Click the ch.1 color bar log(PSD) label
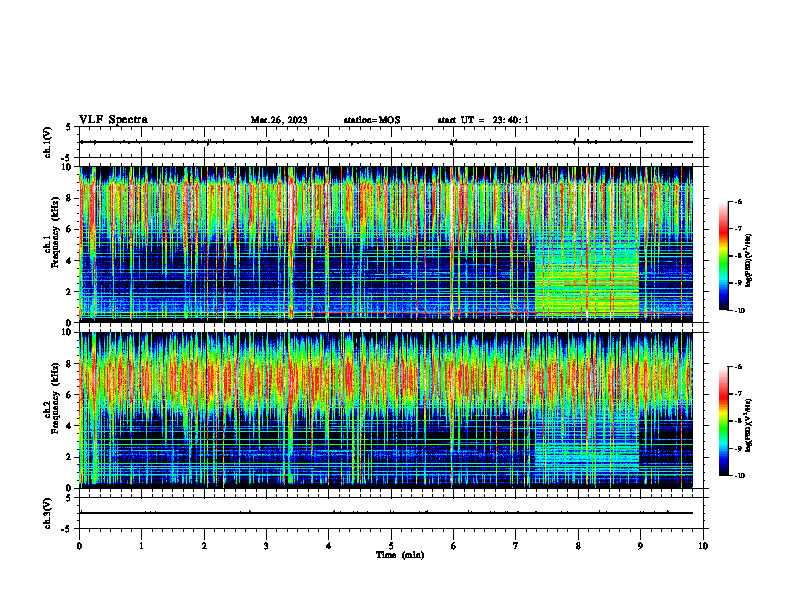The image size is (792, 612). pyautogui.click(x=749, y=261)
